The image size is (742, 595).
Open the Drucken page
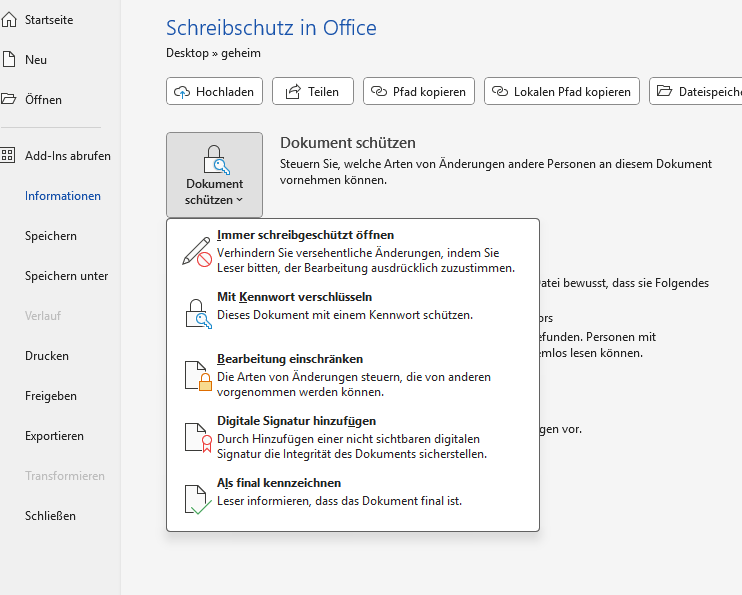tap(47, 356)
